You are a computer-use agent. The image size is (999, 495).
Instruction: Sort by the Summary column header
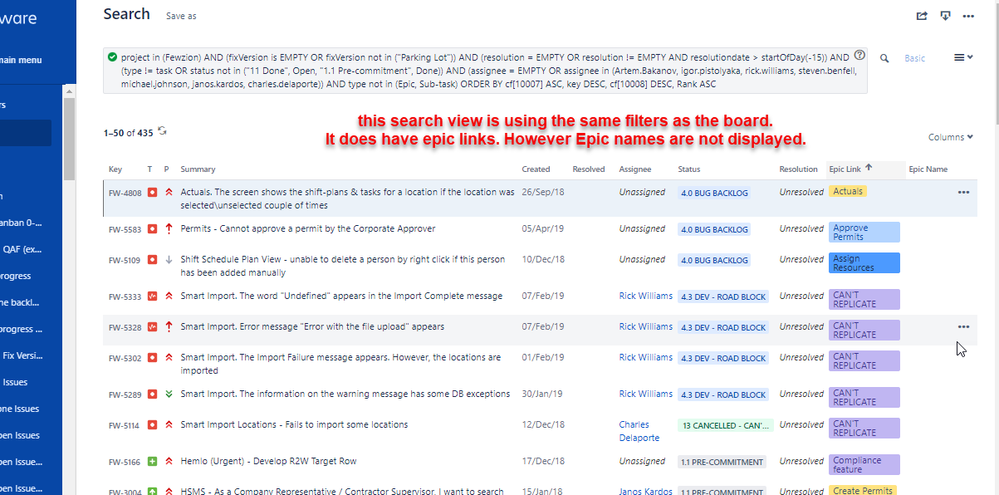[x=198, y=169]
